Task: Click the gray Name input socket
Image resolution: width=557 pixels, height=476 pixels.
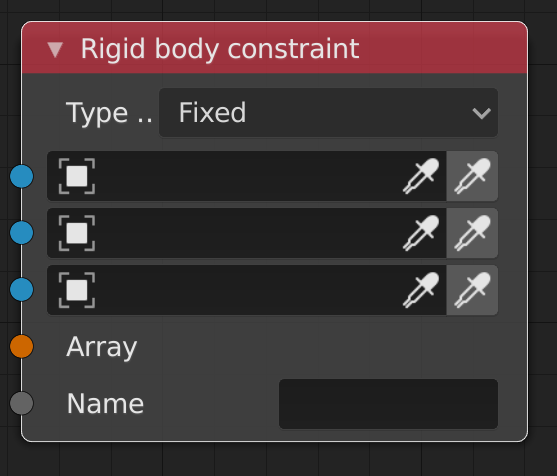Action: pos(22,403)
